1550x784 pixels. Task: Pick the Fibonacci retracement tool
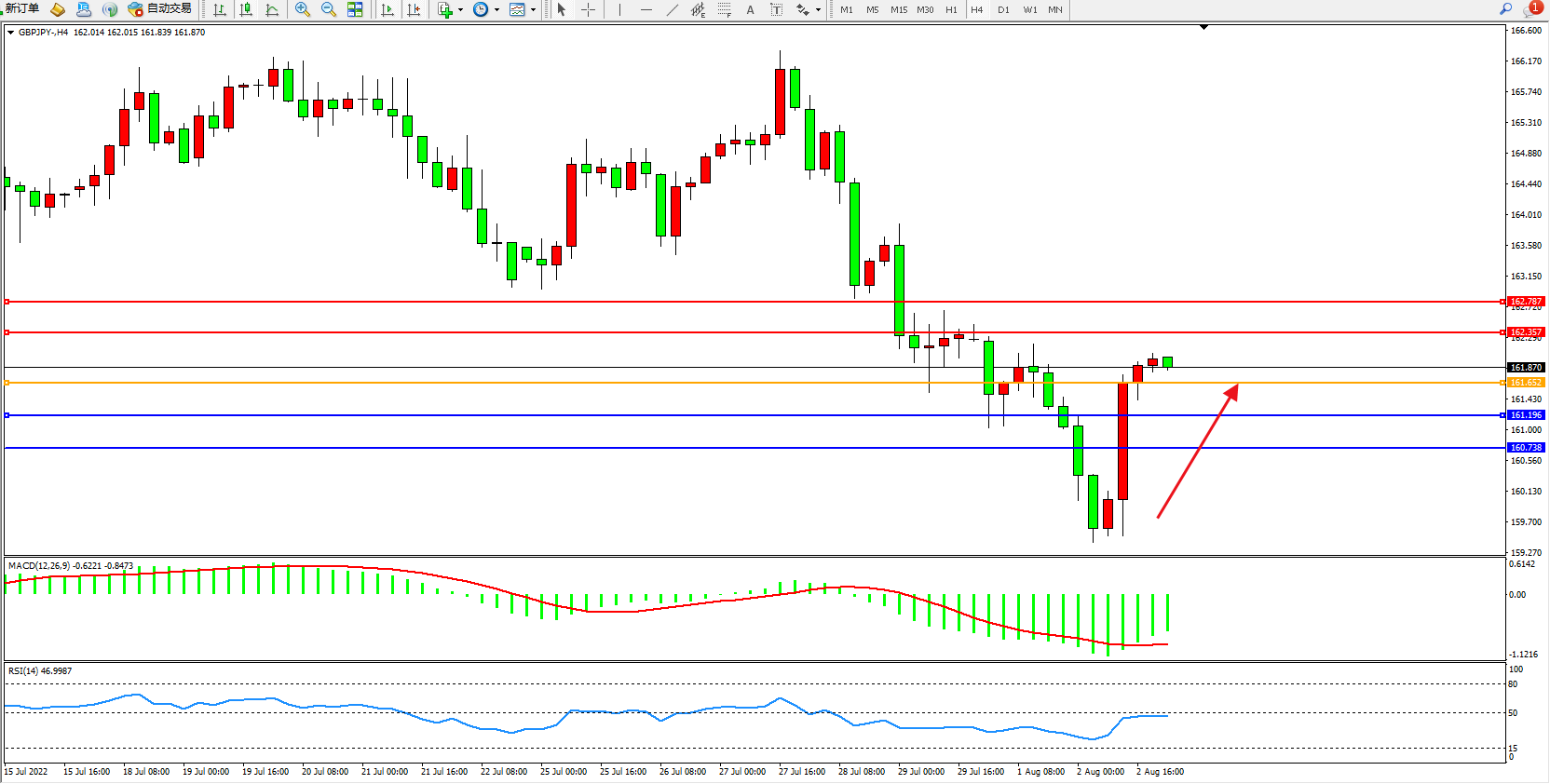725,9
